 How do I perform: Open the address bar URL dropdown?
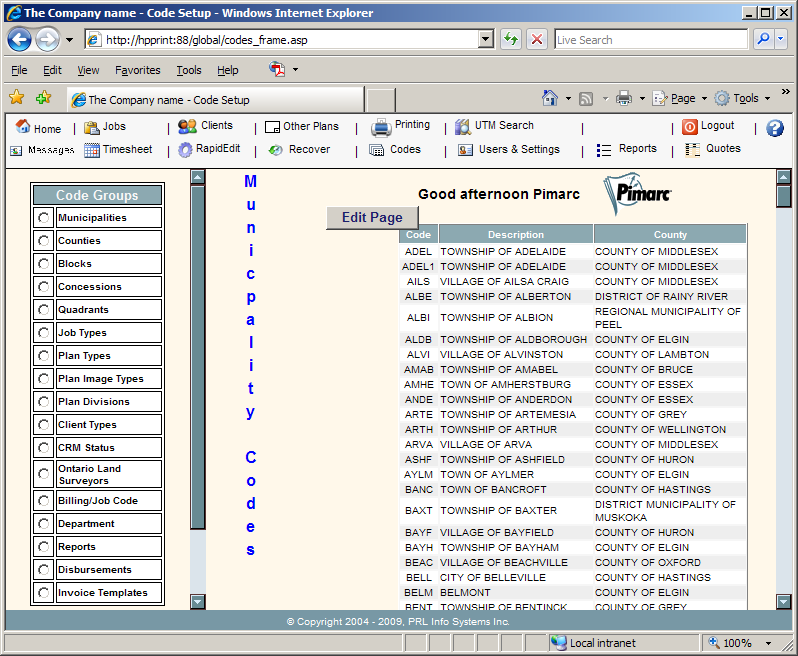click(x=486, y=39)
